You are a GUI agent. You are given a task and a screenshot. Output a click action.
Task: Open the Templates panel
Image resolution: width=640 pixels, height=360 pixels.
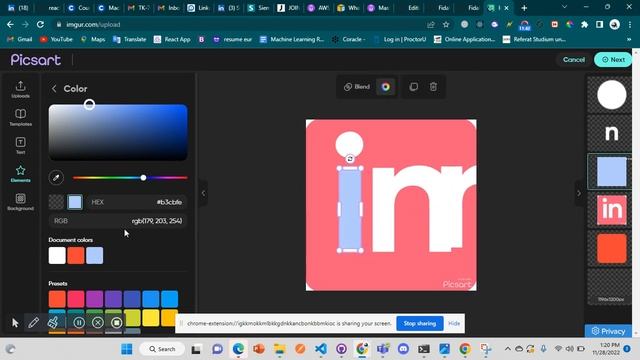pyautogui.click(x=20, y=118)
